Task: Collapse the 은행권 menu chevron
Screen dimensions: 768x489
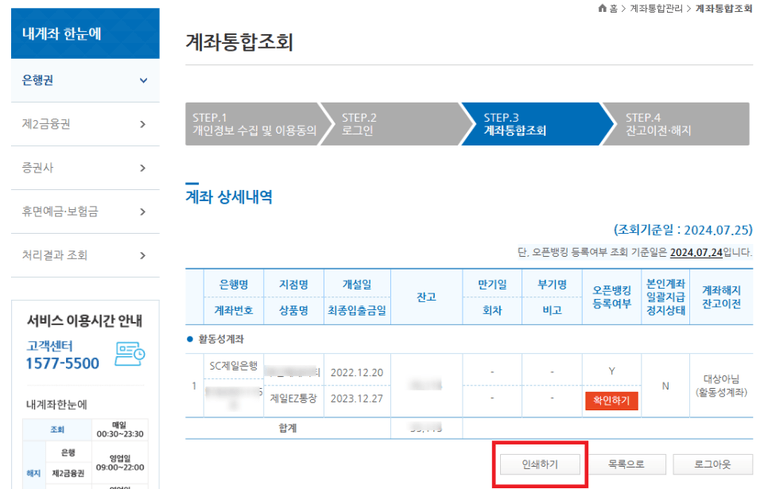Action: point(143,80)
